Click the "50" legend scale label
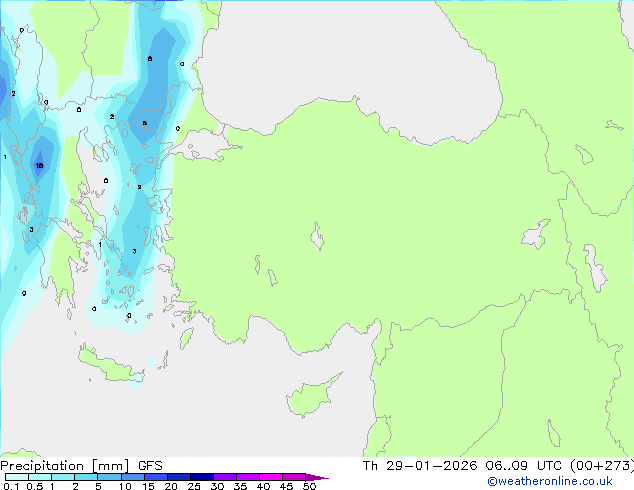Viewport: 634px width, 490px height. point(309,486)
